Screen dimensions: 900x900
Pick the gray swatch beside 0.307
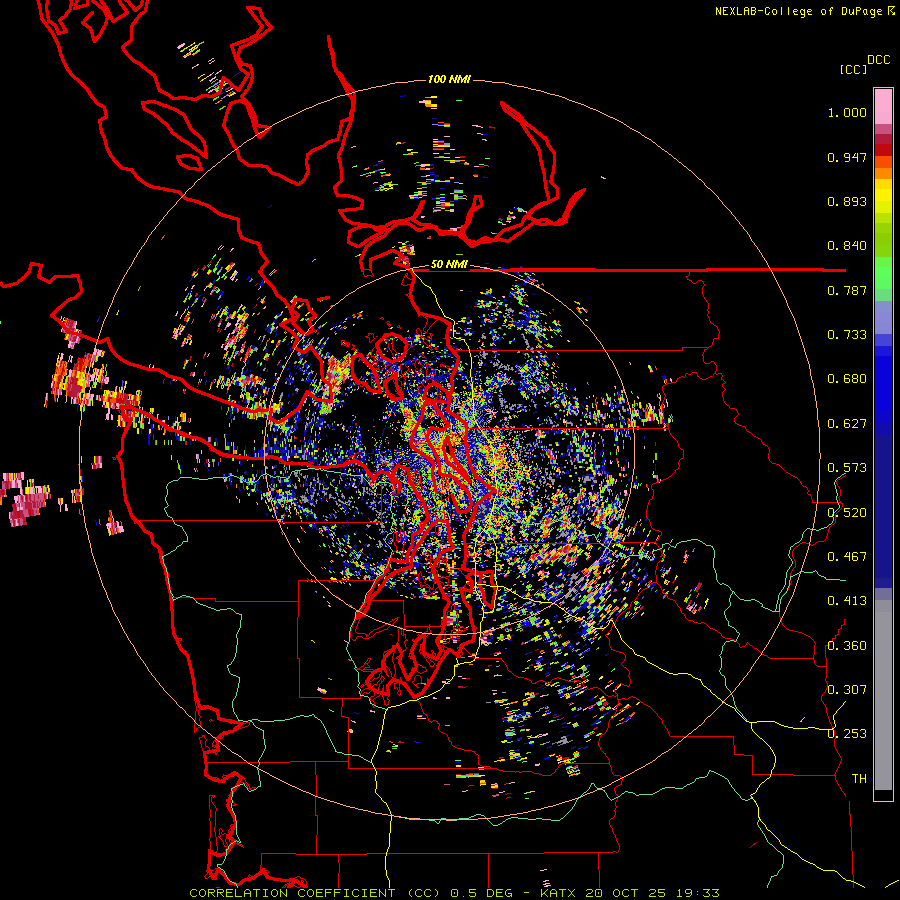[883, 695]
